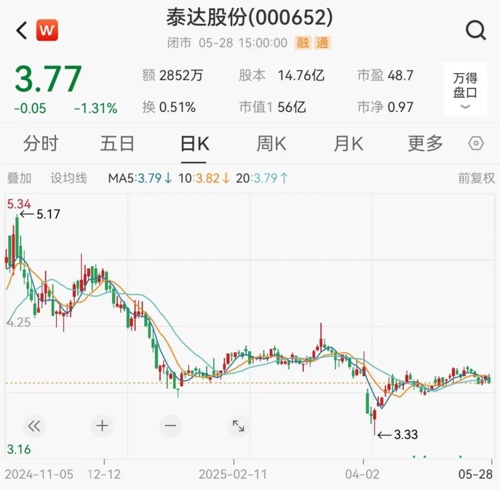Expand chart to fullscreen icon
500x490 pixels.
pos(238,426)
